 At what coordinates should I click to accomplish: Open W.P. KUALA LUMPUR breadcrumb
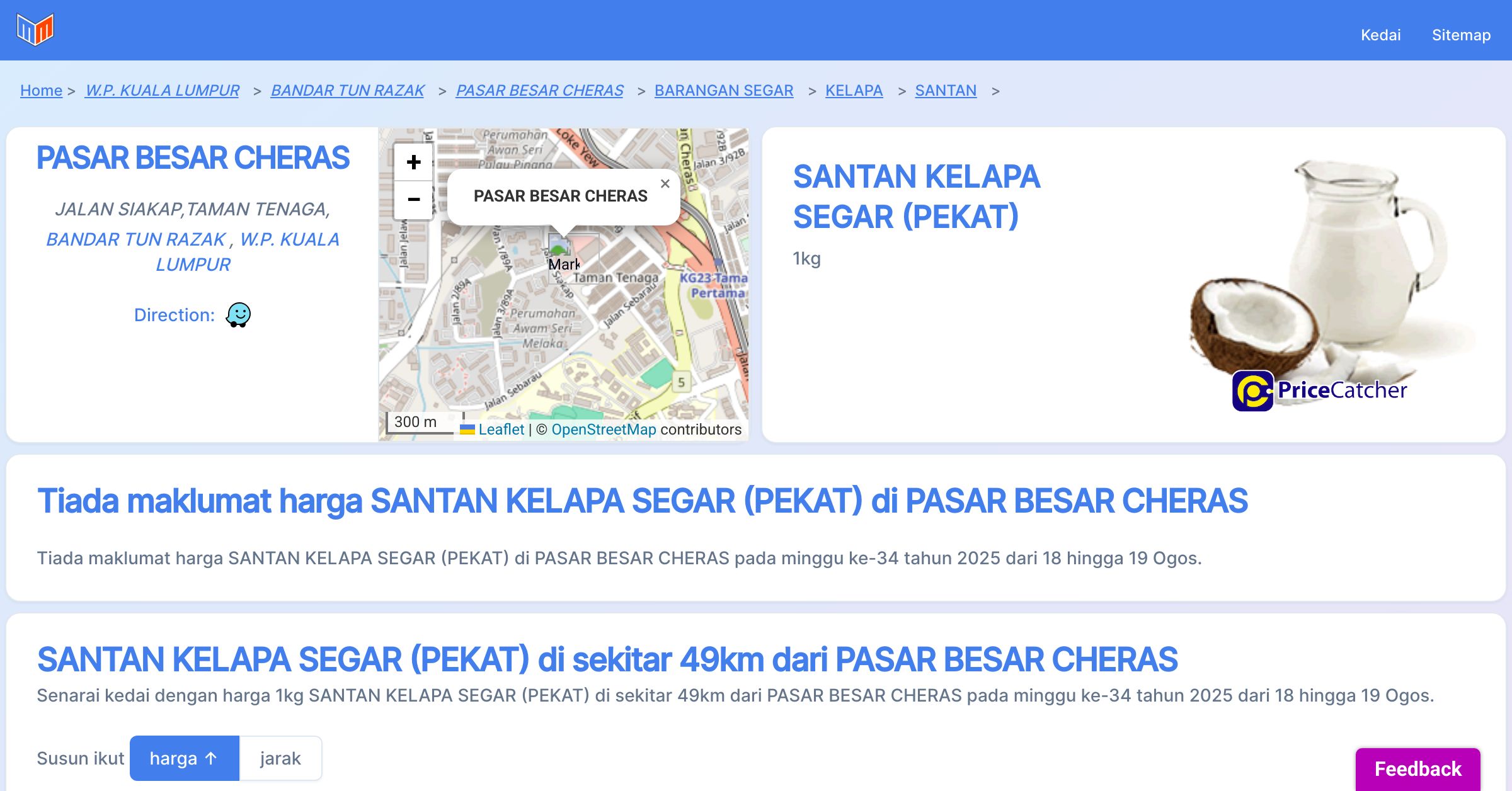click(x=163, y=90)
